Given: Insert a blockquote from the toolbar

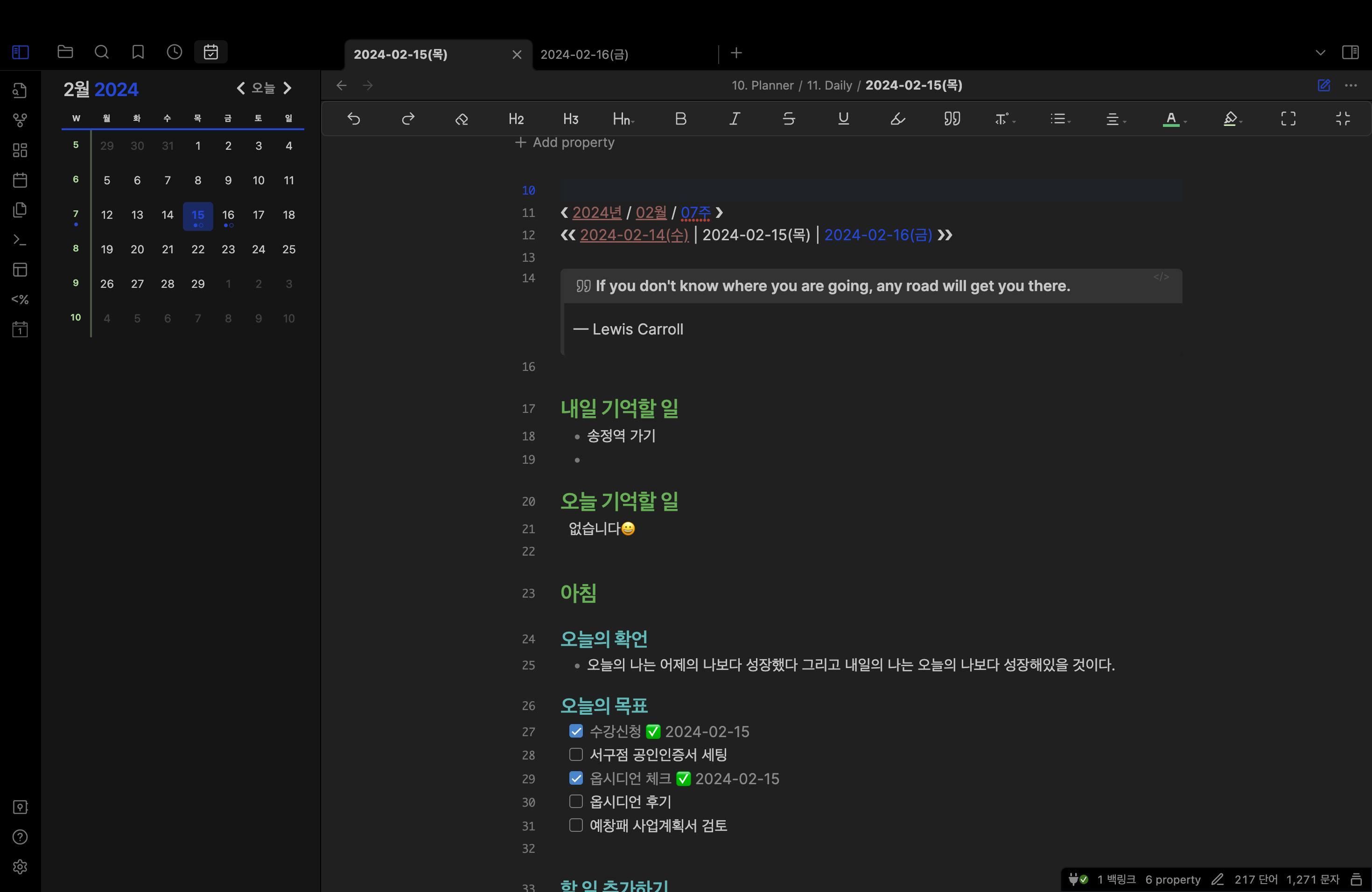Looking at the screenshot, I should [952, 118].
